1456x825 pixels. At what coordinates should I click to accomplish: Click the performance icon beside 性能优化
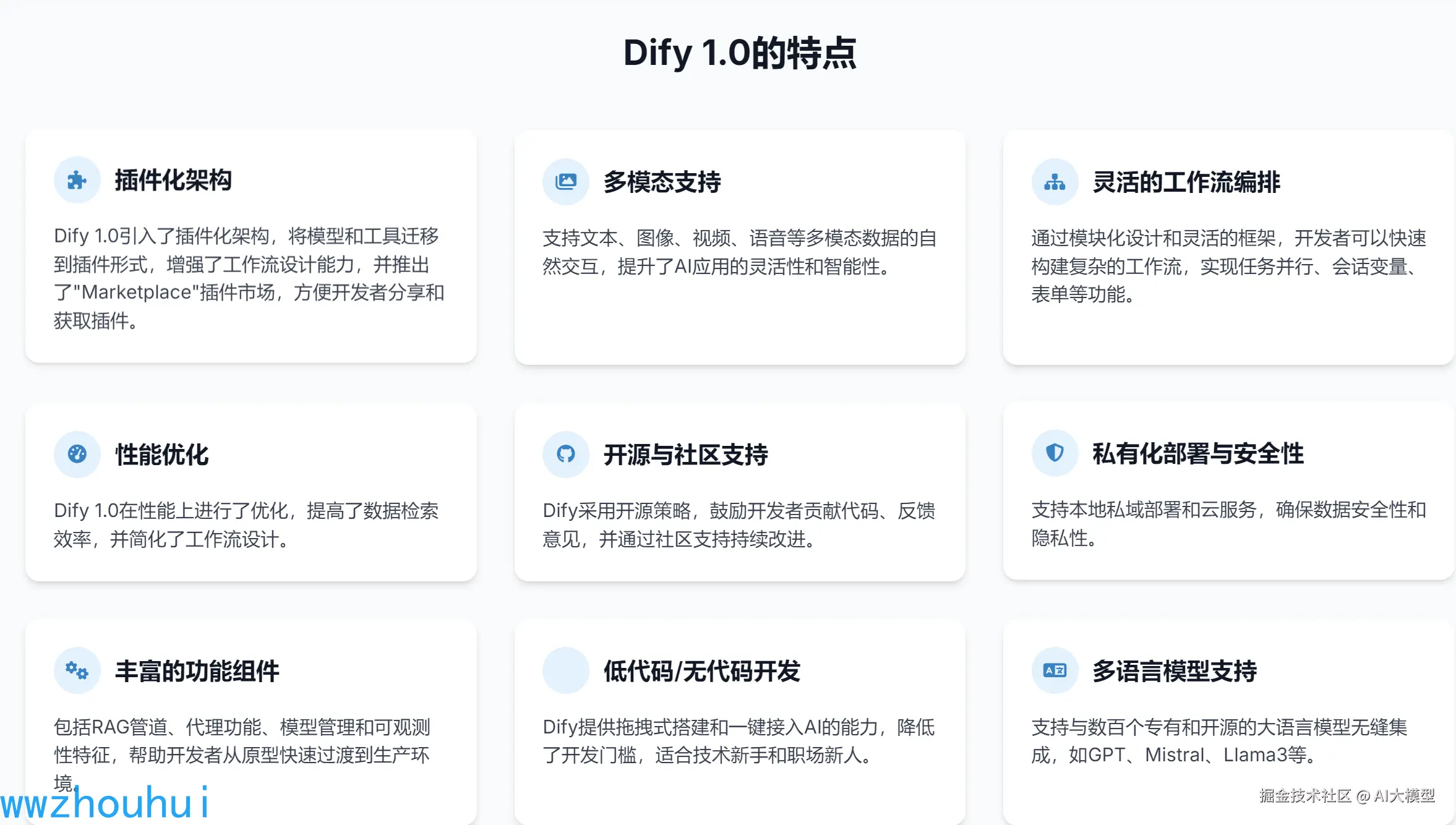click(x=77, y=453)
